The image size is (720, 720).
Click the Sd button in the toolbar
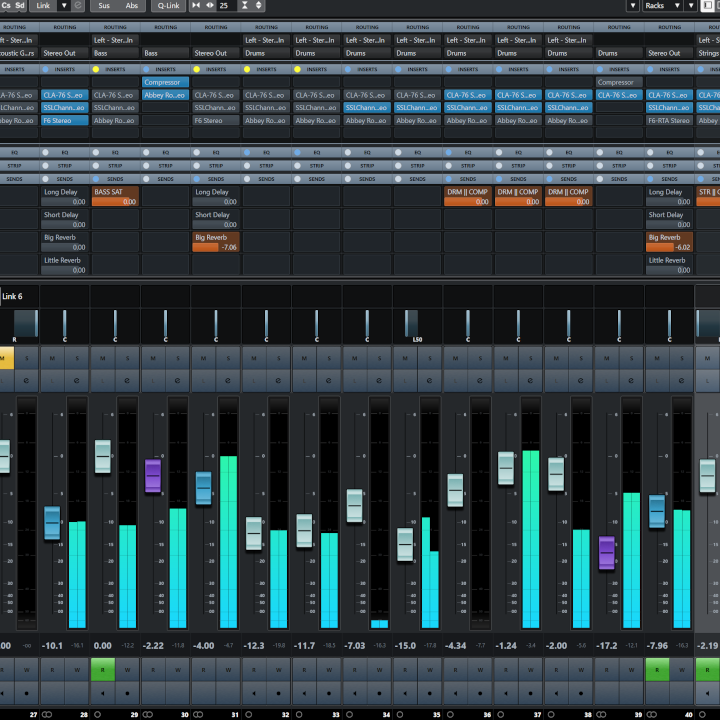pyautogui.click(x=19, y=5)
